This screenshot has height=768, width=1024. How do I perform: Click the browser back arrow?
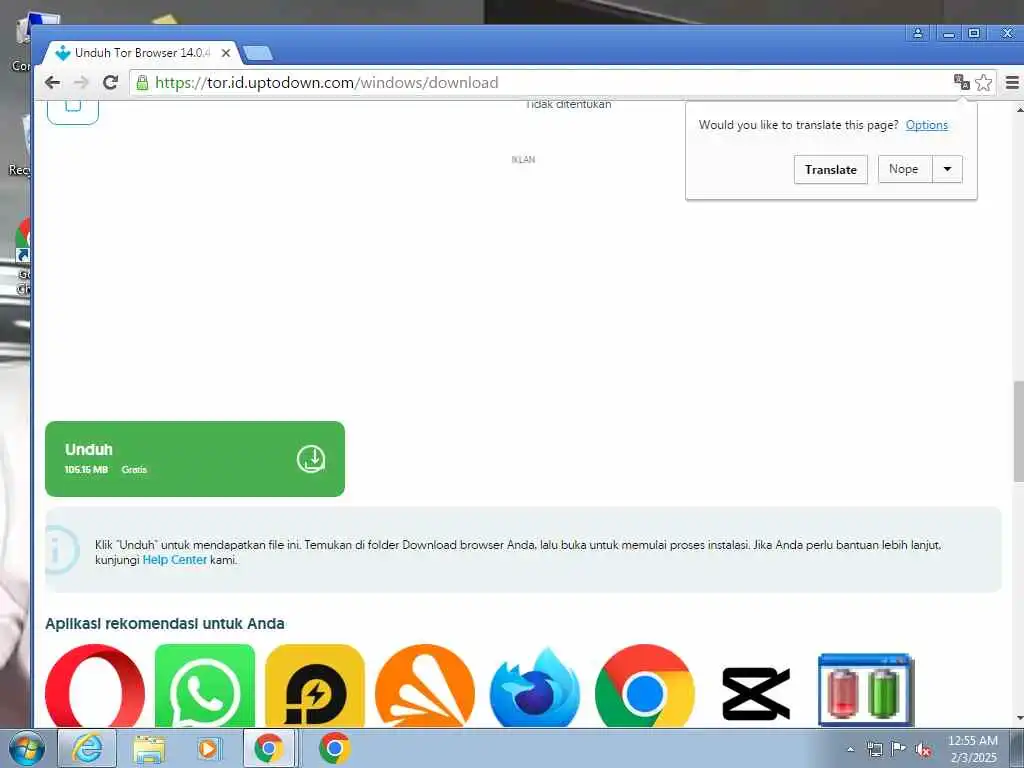click(x=53, y=82)
